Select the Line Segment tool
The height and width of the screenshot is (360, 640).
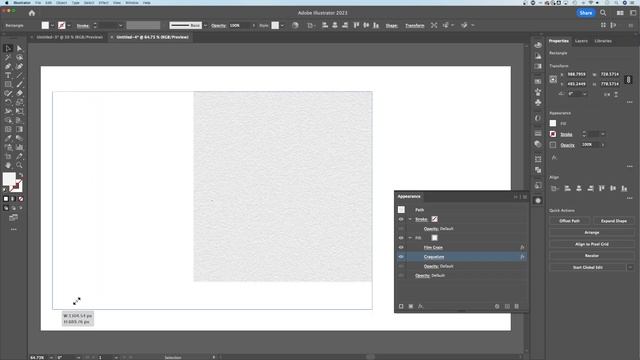(20, 76)
